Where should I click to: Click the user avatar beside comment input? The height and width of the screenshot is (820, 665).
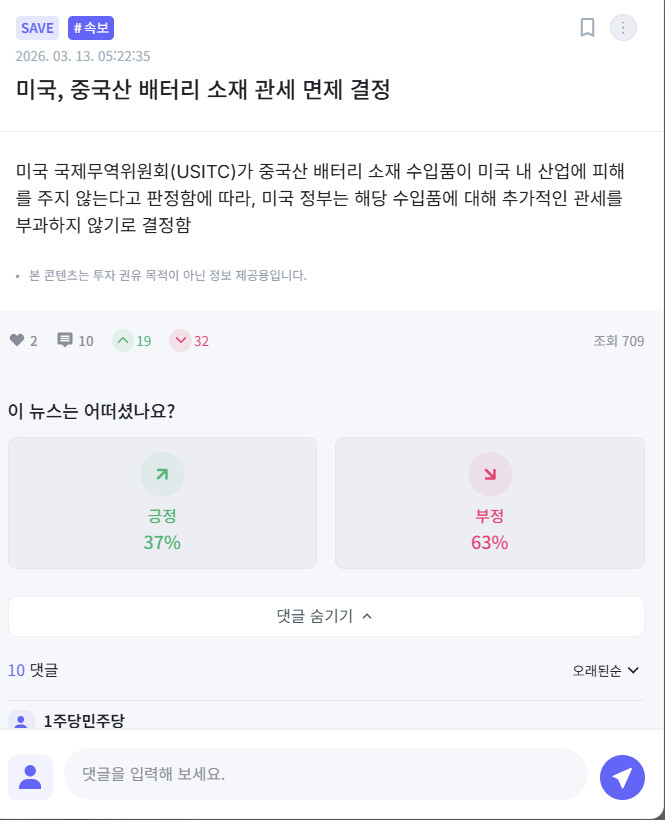point(30,777)
